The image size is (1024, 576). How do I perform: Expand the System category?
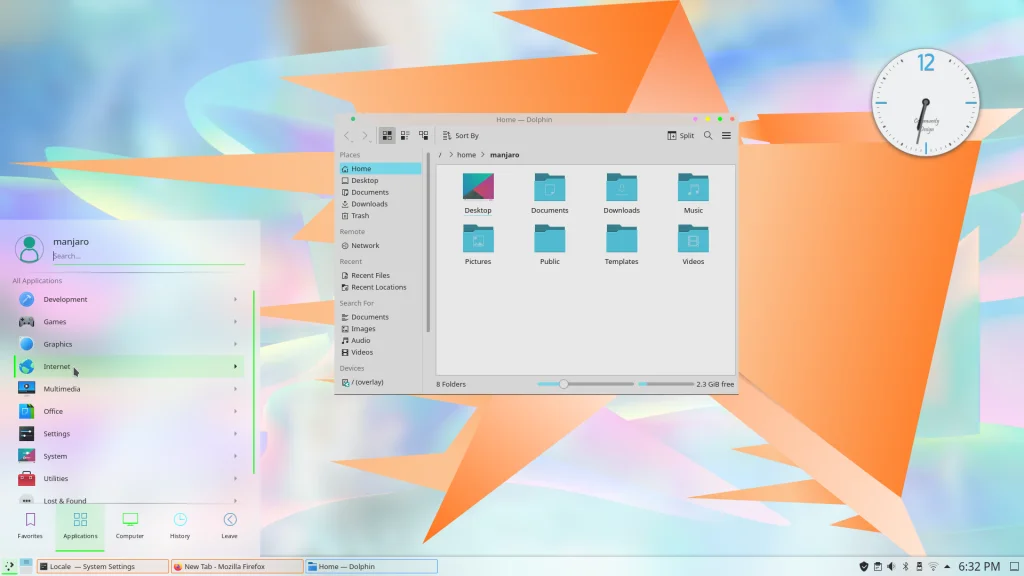coord(129,456)
